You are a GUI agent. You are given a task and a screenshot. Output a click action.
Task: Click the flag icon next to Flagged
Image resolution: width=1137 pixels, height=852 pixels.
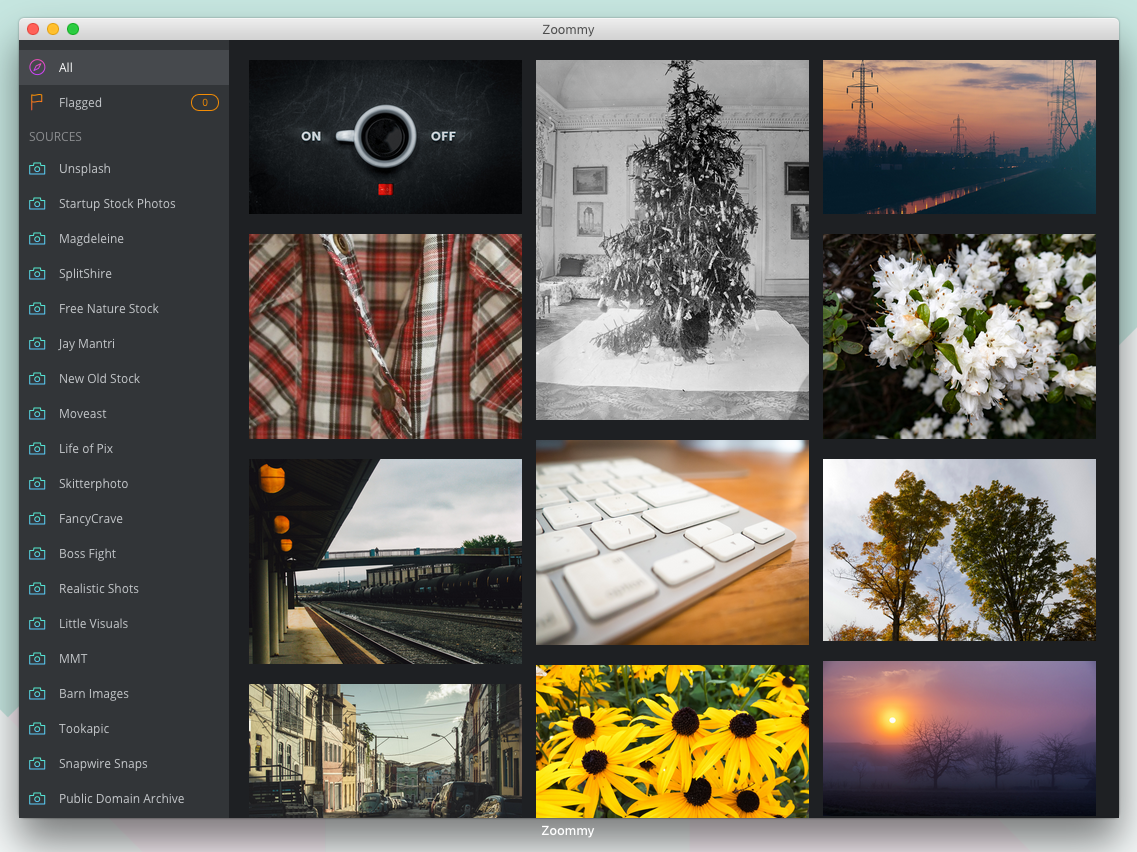pyautogui.click(x=37, y=102)
